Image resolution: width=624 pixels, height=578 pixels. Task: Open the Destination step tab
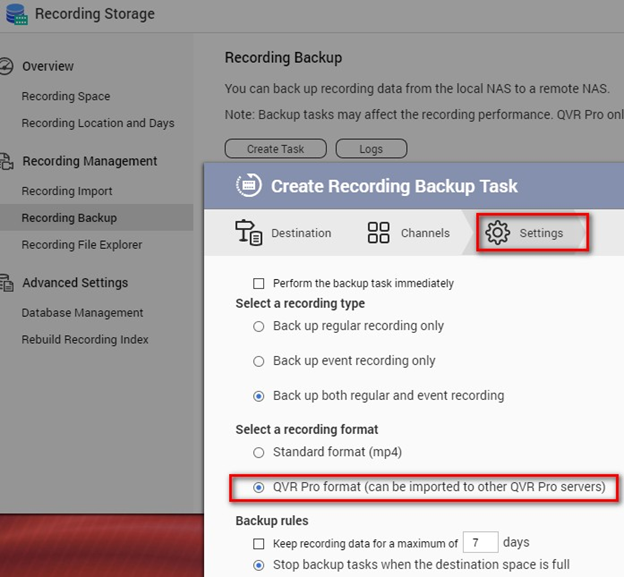tap(283, 233)
